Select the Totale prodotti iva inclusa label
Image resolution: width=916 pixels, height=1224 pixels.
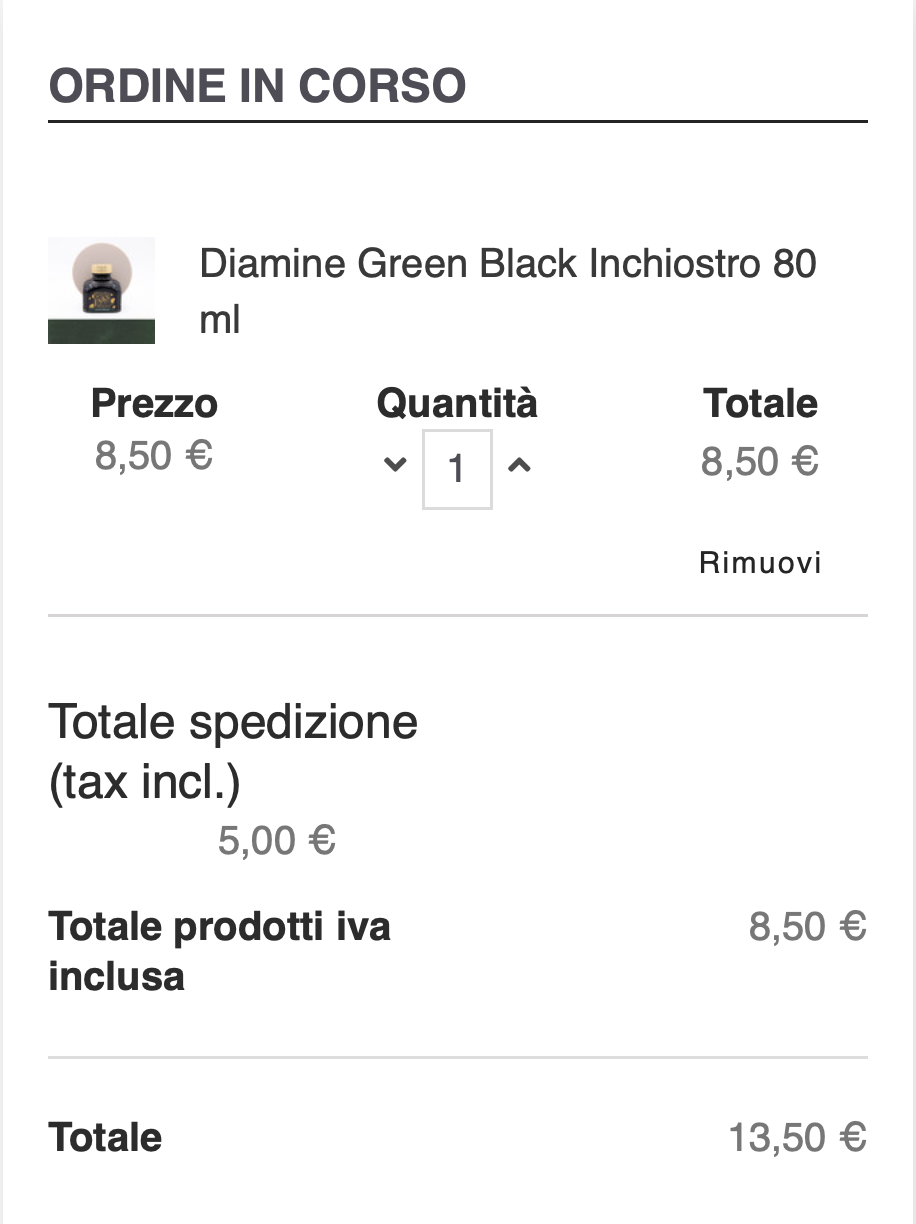(x=219, y=951)
